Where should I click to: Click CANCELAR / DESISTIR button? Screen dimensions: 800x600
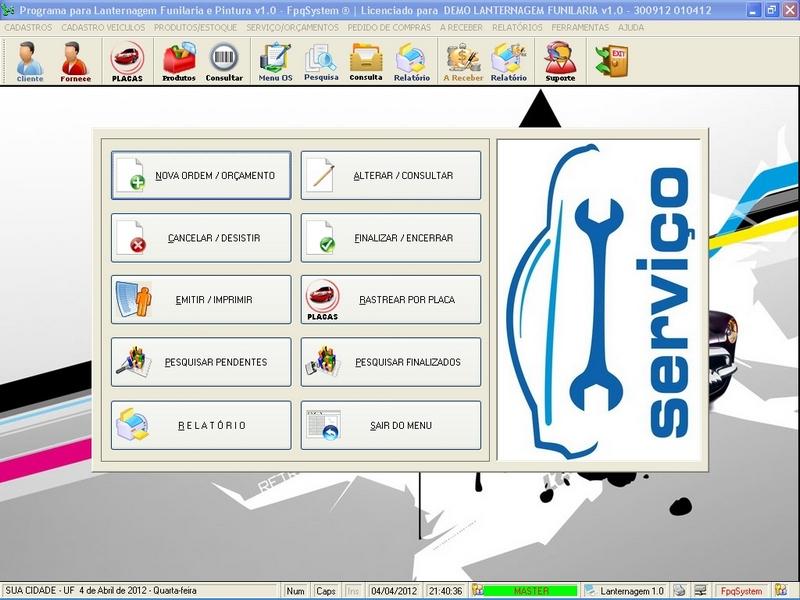201,238
